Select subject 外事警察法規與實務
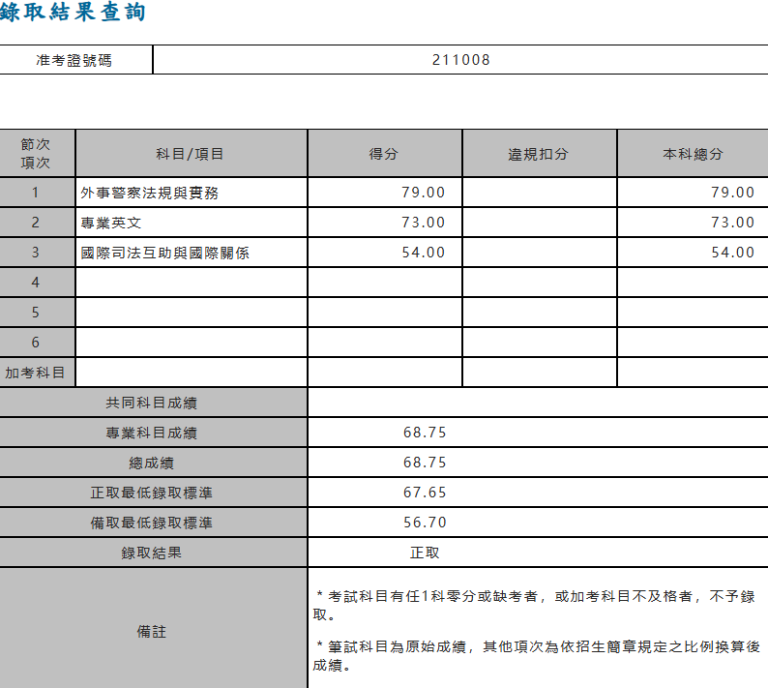 point(149,193)
